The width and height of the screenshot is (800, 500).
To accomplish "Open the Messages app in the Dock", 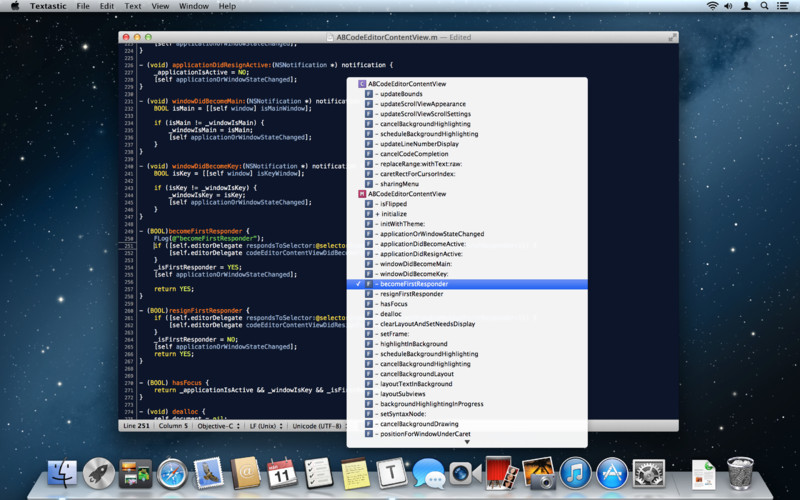I will pos(428,471).
